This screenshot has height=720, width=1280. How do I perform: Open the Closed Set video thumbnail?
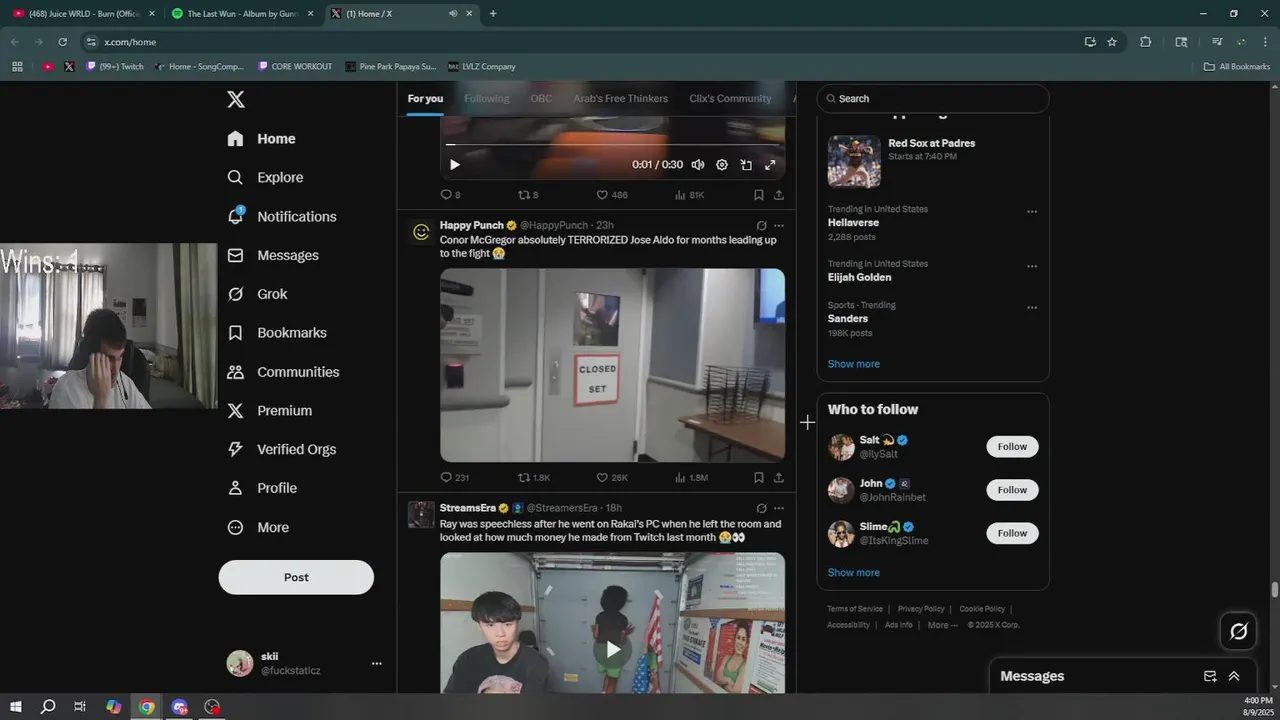pos(612,365)
